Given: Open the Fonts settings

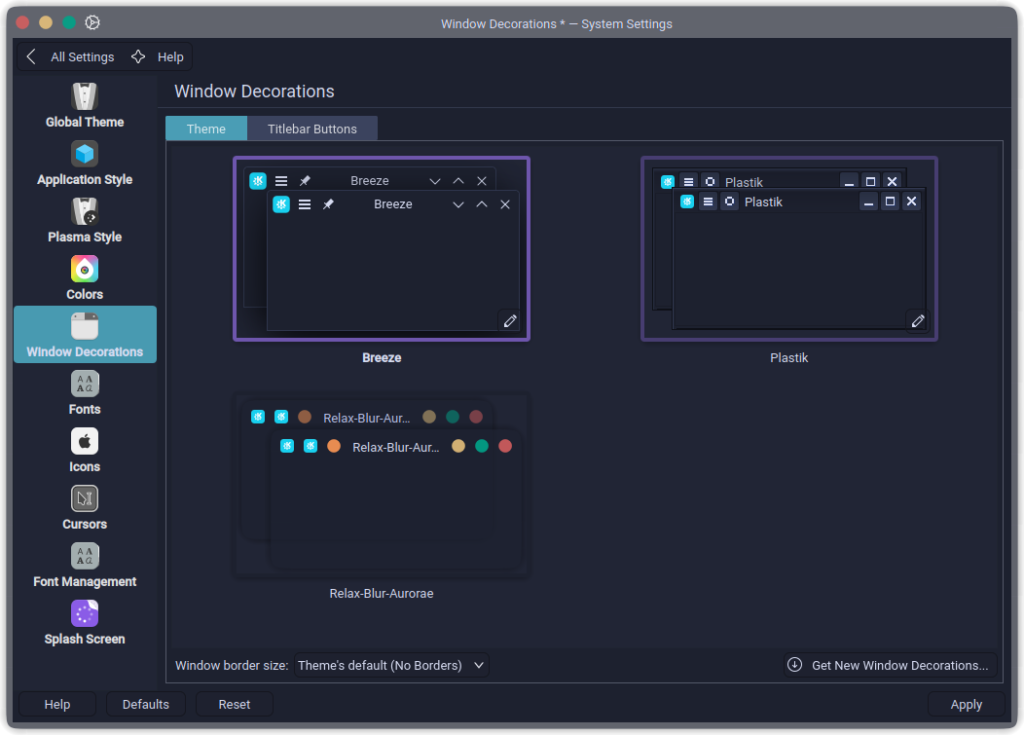Looking at the screenshot, I should click(84, 393).
